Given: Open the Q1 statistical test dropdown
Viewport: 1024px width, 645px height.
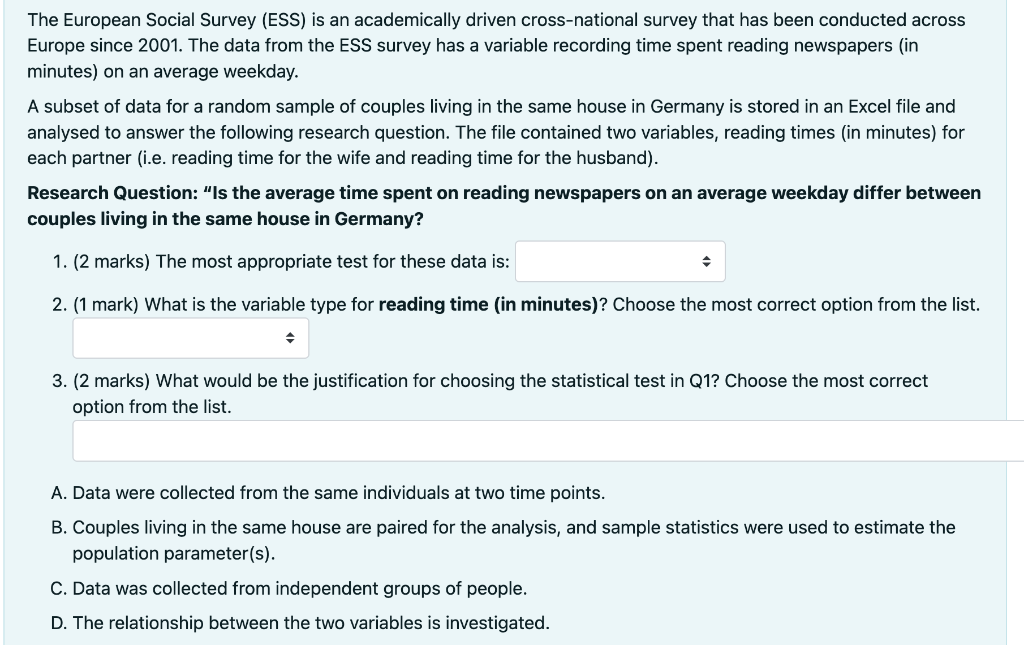Looking at the screenshot, I should [x=620, y=261].
